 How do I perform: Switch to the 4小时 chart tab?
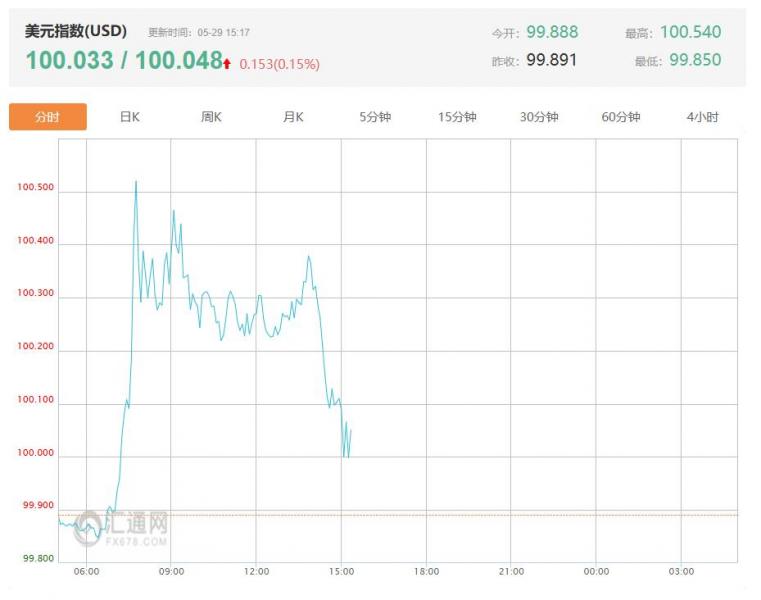(x=702, y=117)
